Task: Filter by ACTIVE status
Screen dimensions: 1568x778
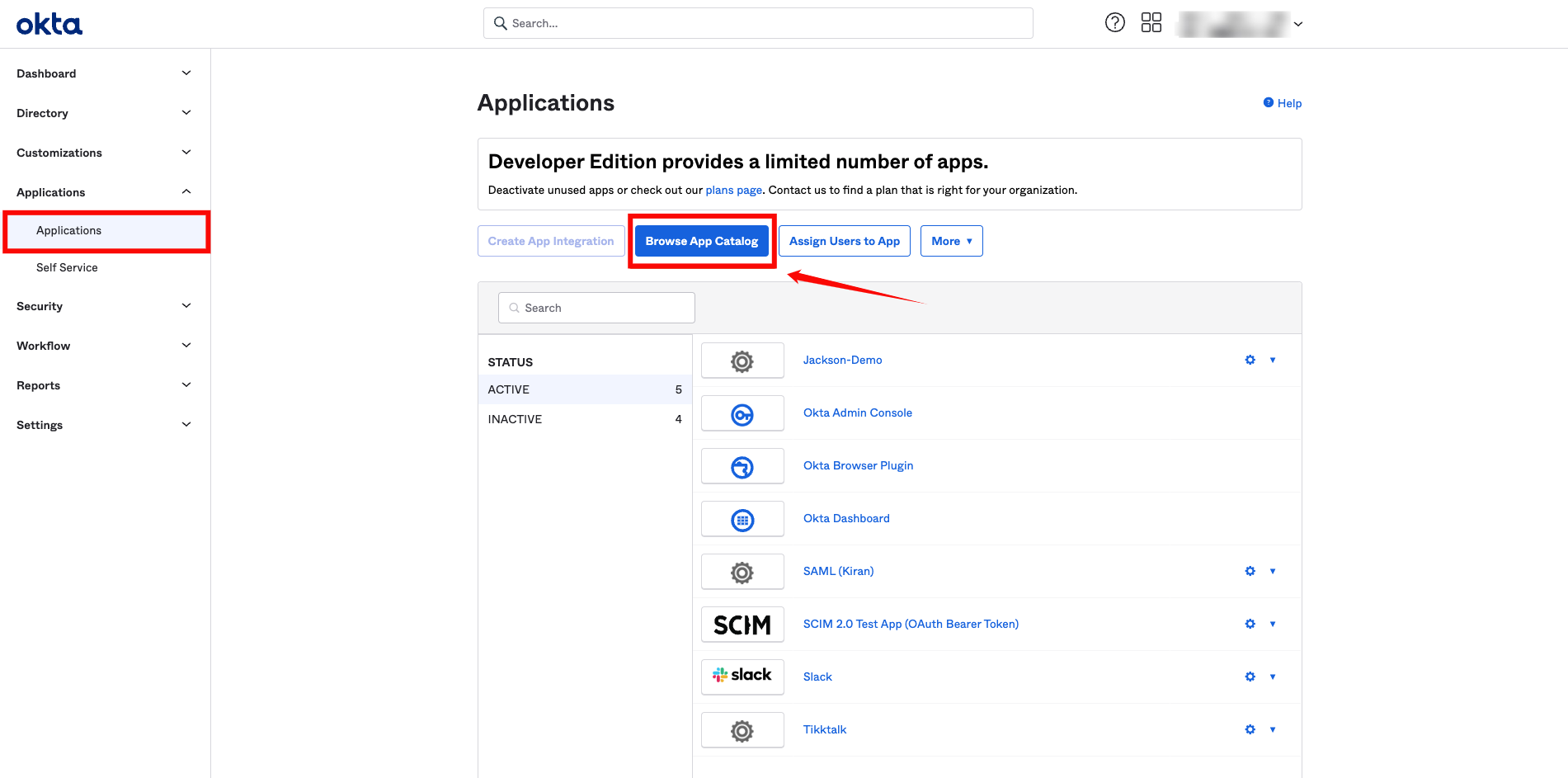Action: 585,389
